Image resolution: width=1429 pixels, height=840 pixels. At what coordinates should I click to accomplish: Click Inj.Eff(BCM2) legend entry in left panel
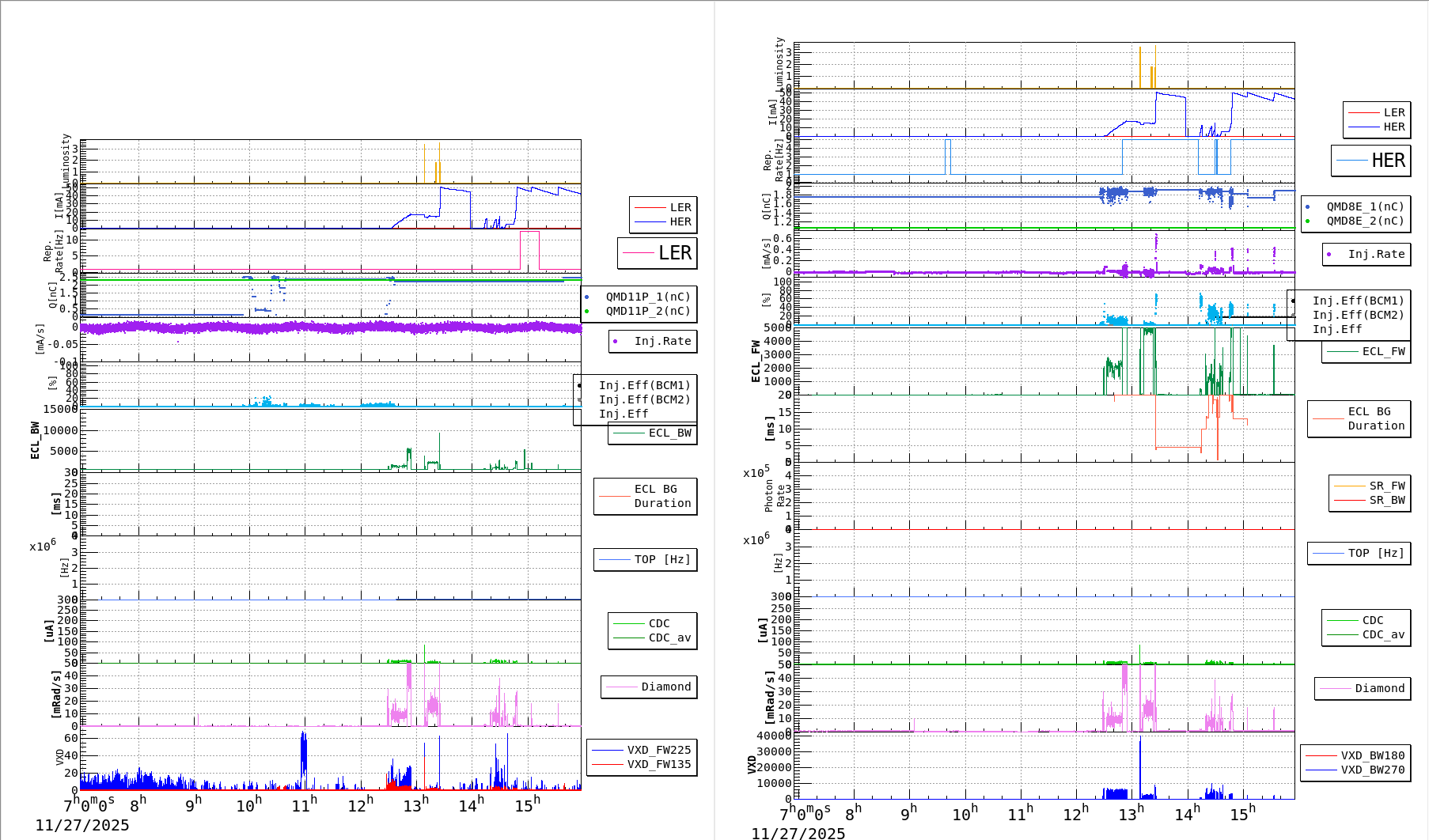click(644, 399)
